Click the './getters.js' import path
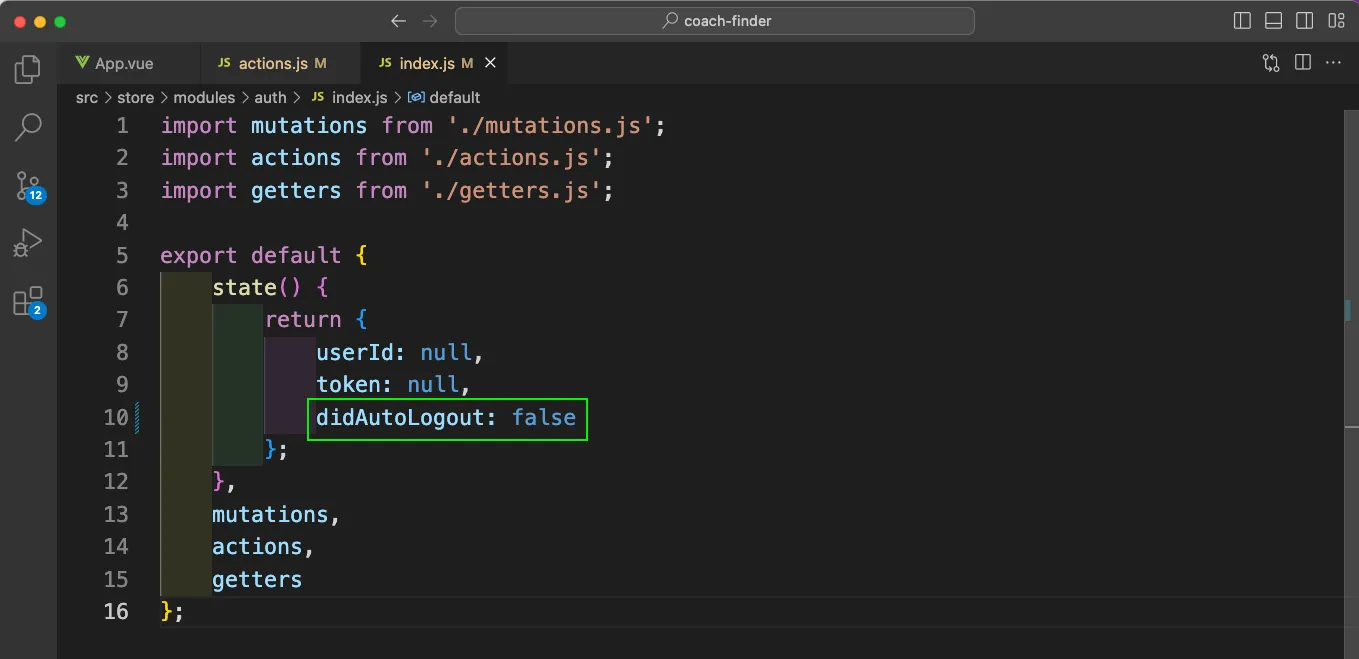Viewport: 1359px width, 659px height. coord(511,190)
